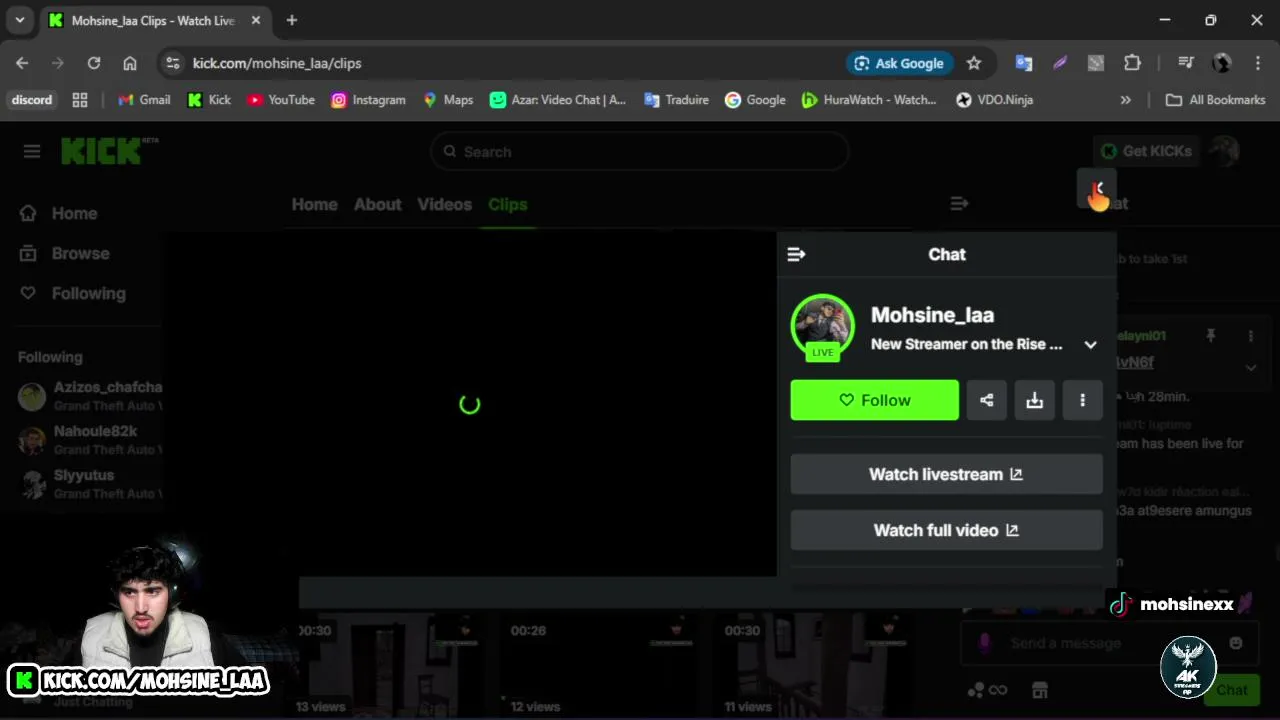The height and width of the screenshot is (720, 1280).
Task: Click the Get KICKs button
Action: [1147, 151]
